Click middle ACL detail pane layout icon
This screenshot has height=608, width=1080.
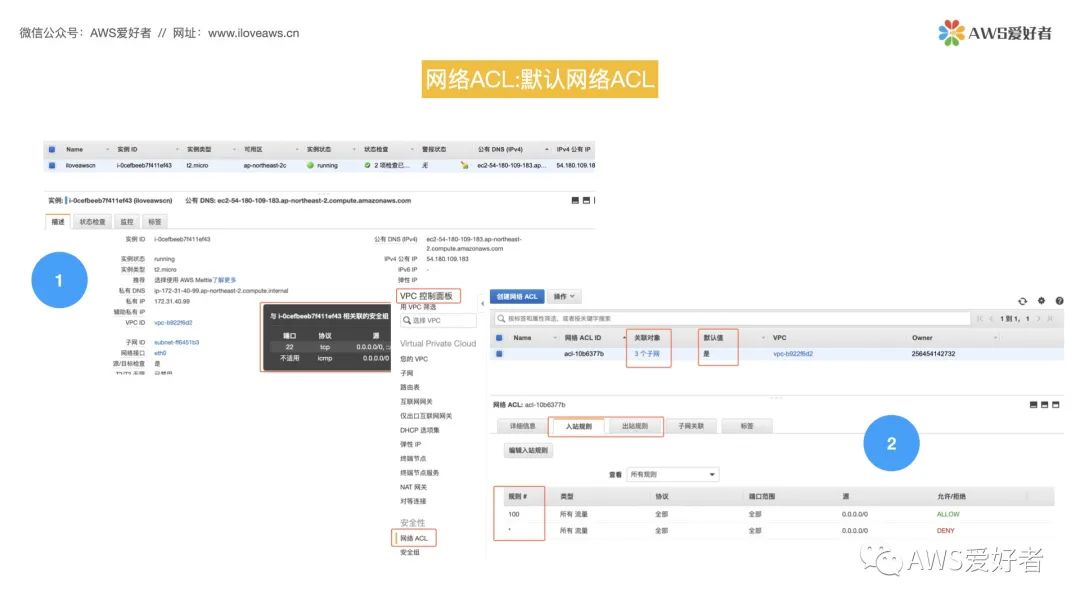[x=1044, y=405]
